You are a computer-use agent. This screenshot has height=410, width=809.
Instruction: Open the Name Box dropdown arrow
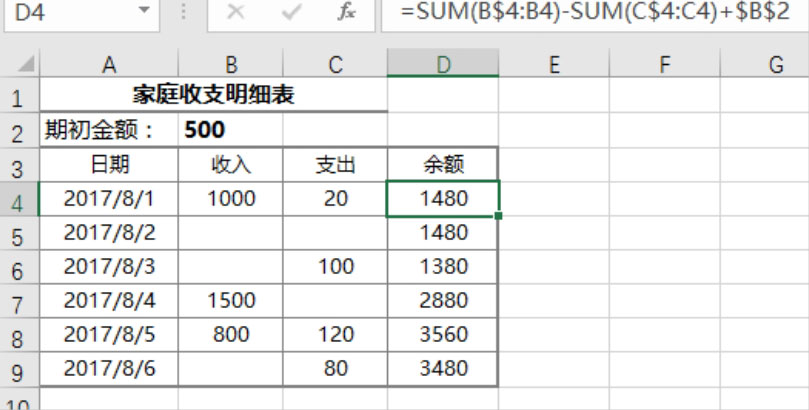[x=144, y=10]
